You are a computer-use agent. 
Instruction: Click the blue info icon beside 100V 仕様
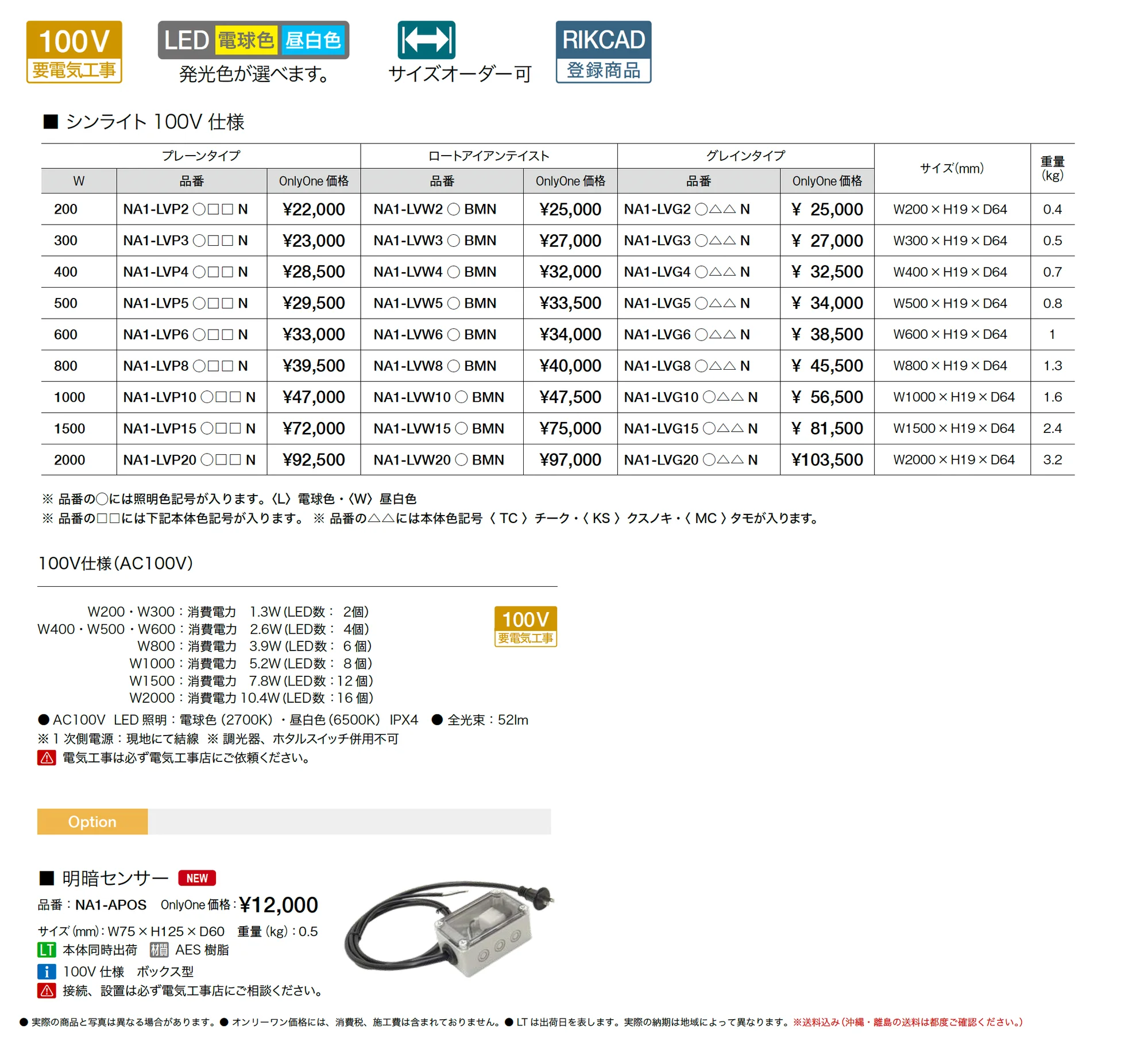47,972
